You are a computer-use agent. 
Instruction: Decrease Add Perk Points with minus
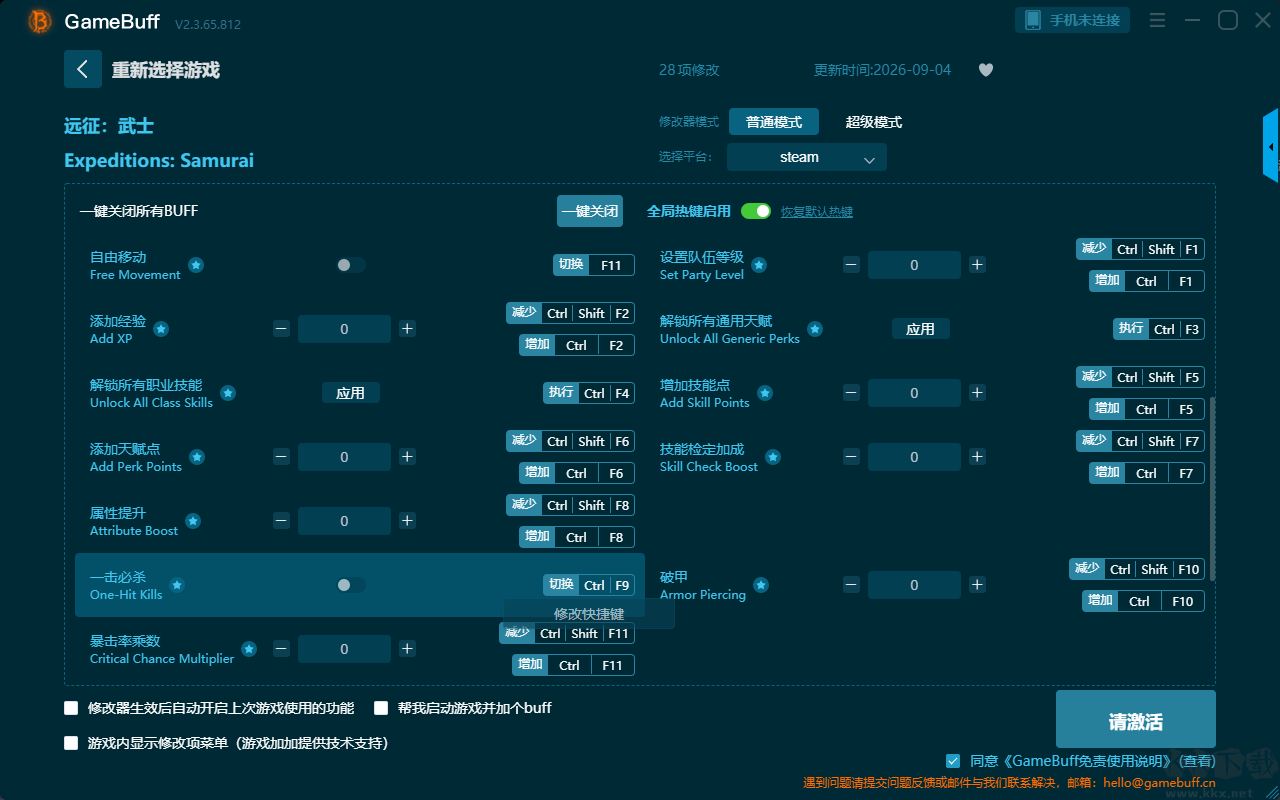pos(281,457)
